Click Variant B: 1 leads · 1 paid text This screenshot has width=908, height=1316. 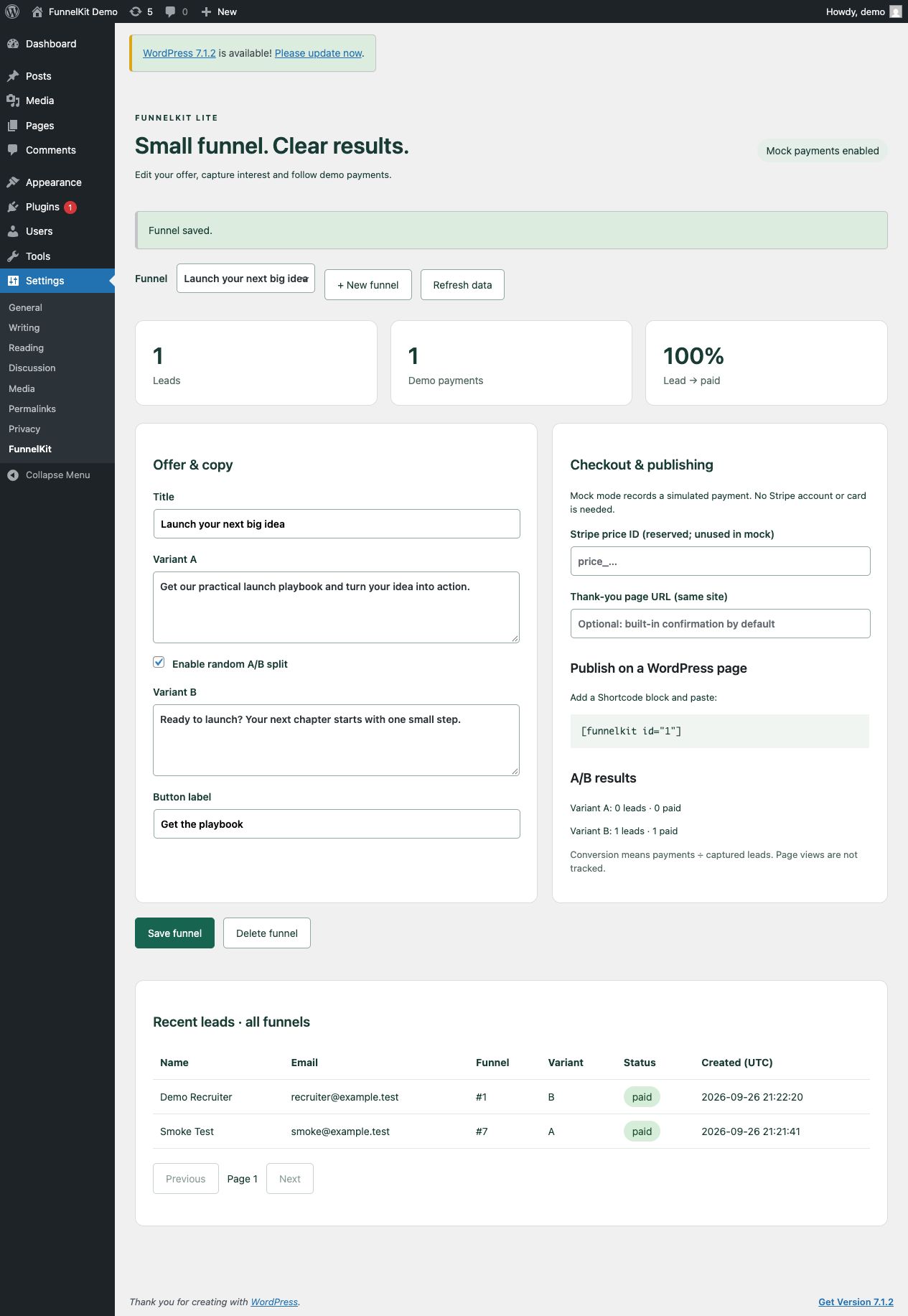coord(624,831)
